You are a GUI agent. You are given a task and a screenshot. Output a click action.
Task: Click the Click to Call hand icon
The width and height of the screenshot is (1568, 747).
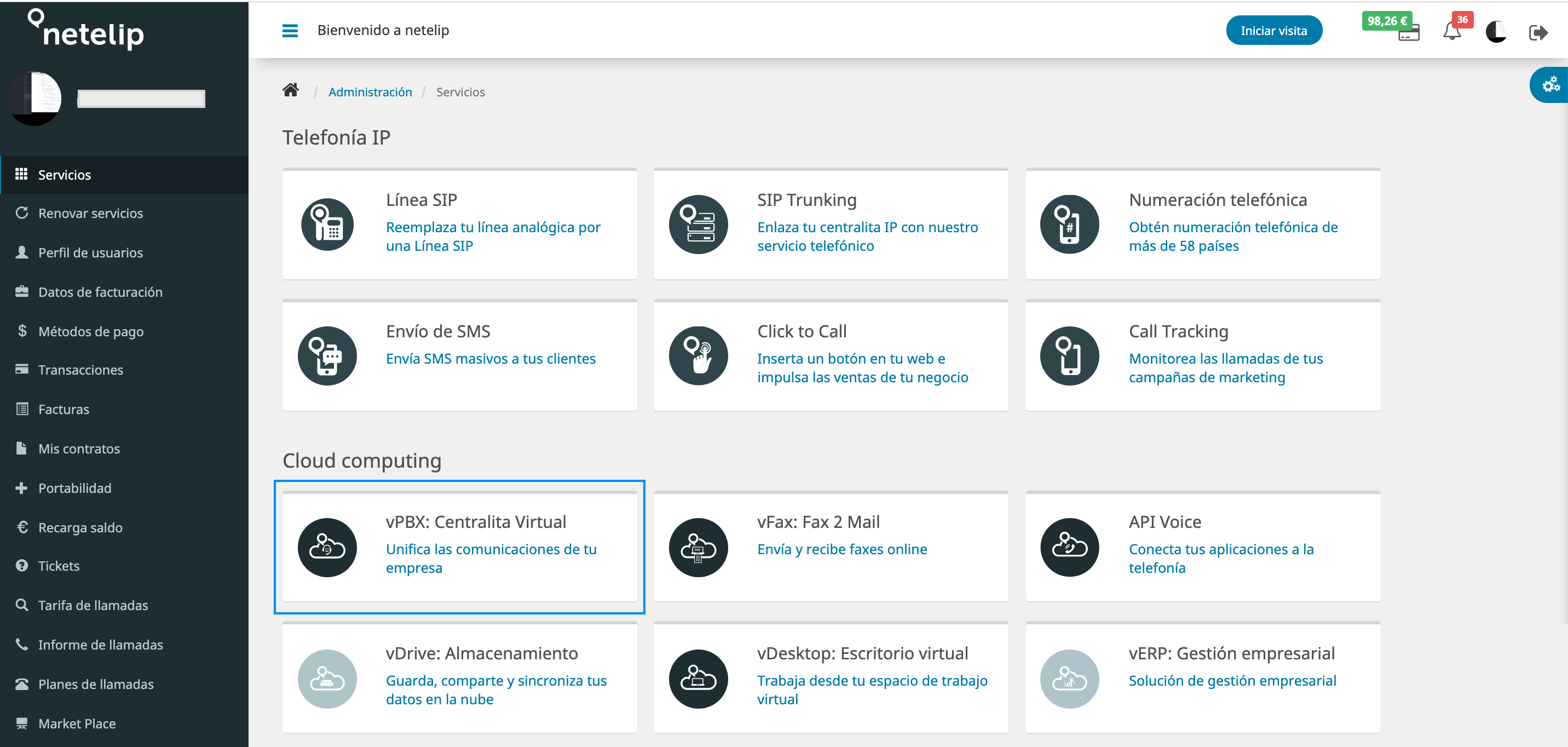click(698, 356)
